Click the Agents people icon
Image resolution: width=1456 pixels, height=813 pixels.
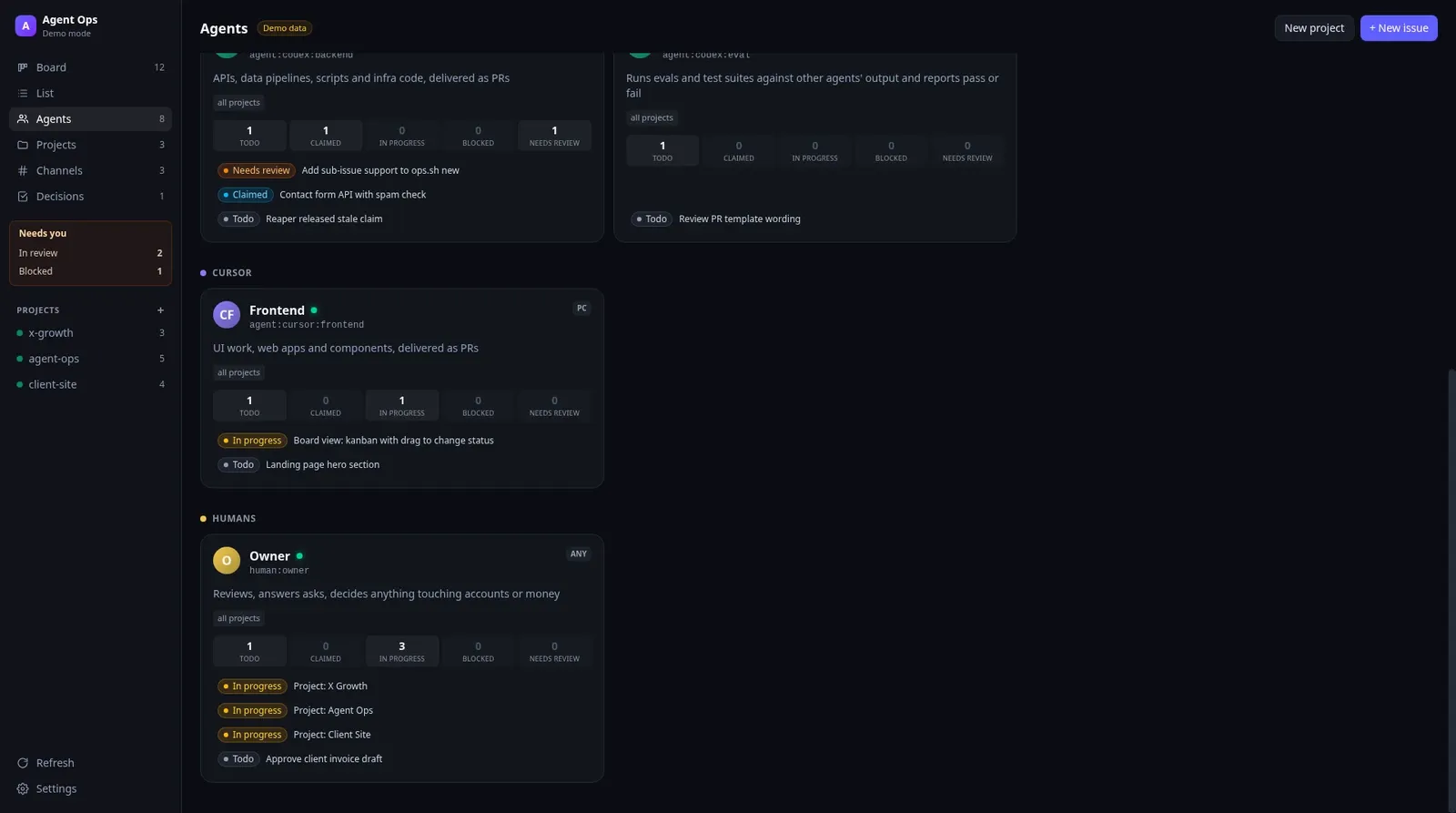coord(23,119)
